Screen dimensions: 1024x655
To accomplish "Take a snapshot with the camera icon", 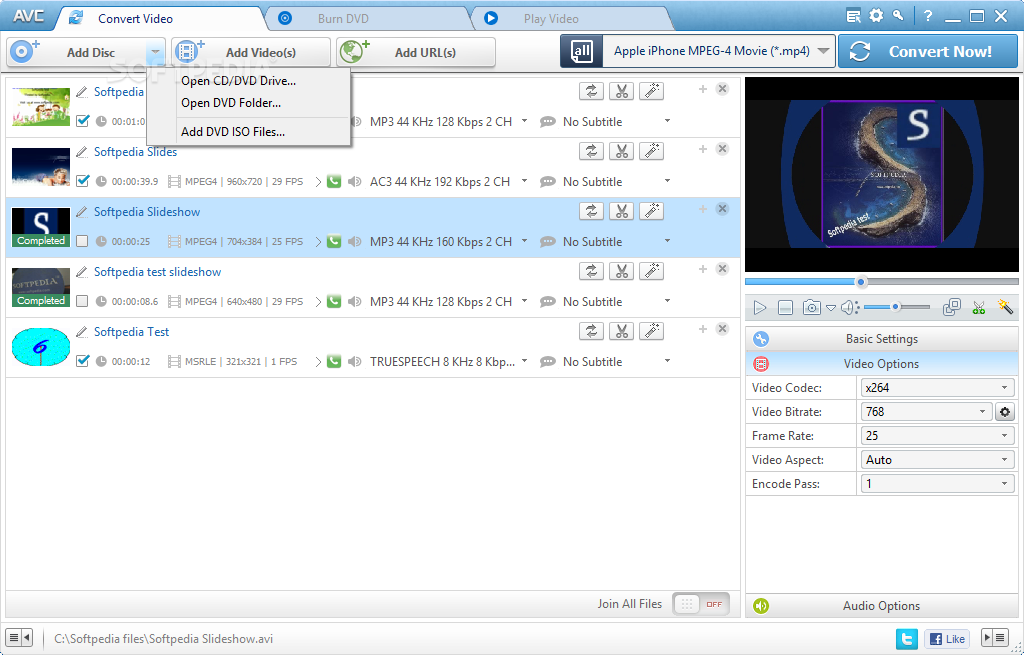I will click(811, 308).
